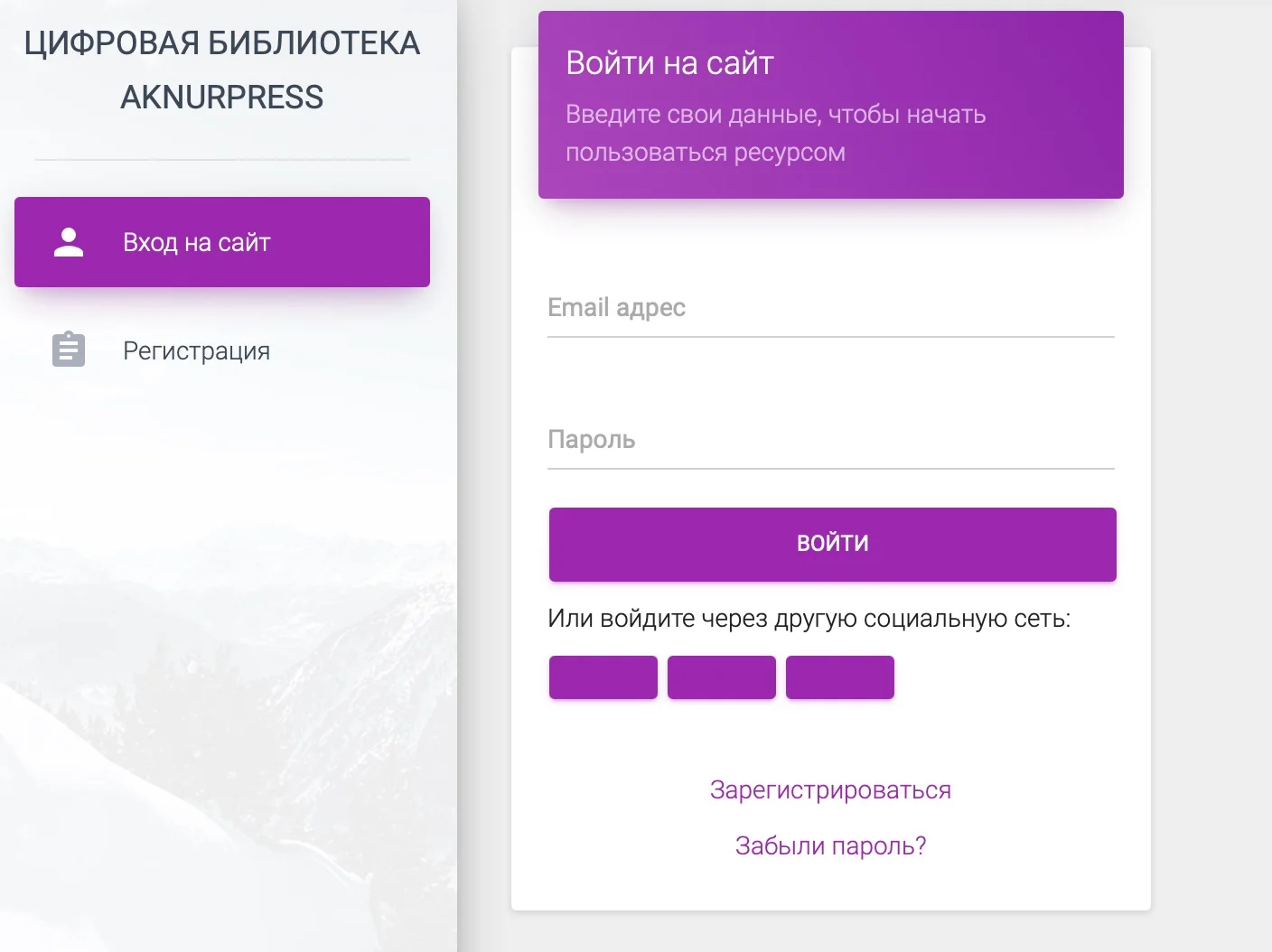The height and width of the screenshot is (952, 1272).
Task: Click the underline beneath the Email field
Action: 830,337
